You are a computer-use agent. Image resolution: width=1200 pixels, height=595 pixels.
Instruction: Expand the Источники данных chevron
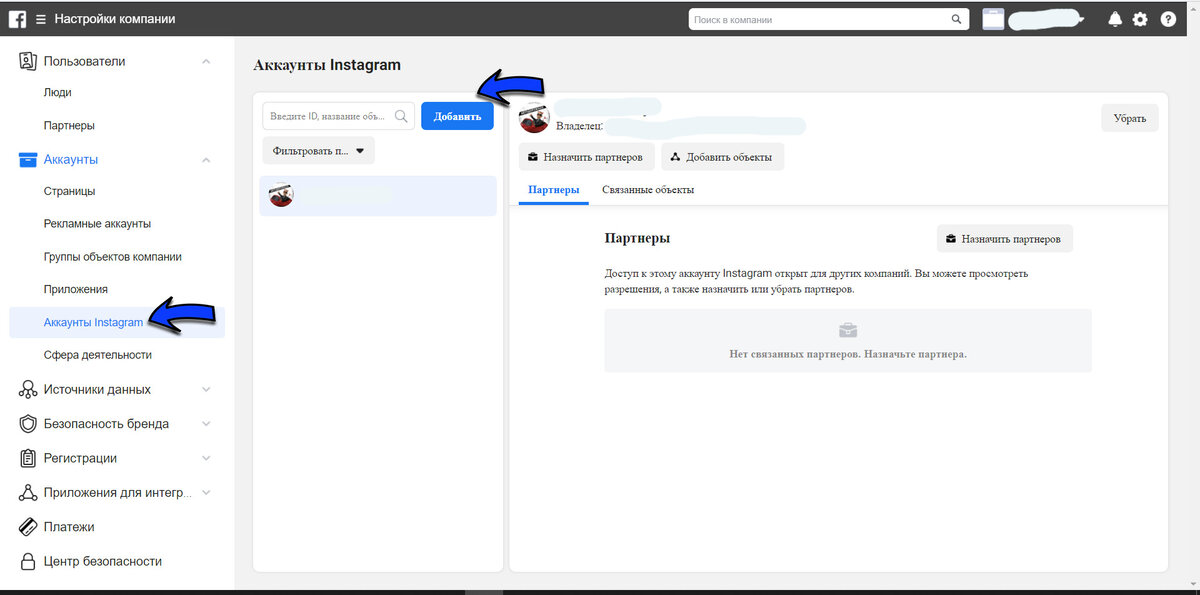click(x=206, y=389)
